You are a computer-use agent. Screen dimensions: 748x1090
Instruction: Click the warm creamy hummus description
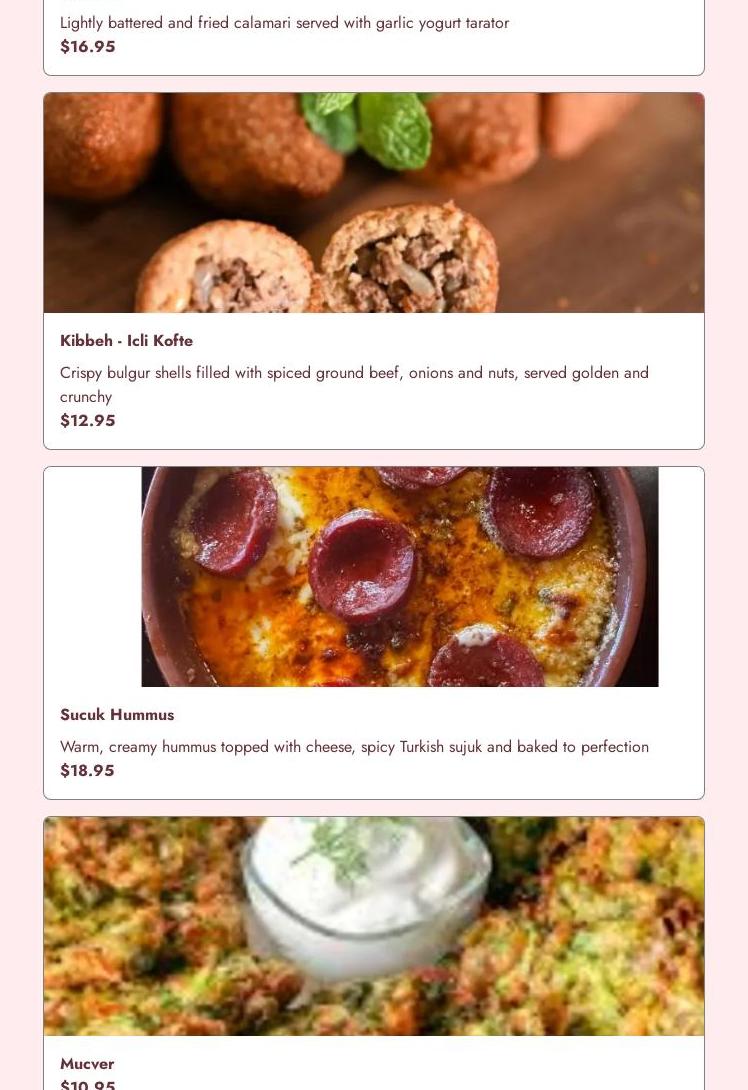click(x=354, y=747)
